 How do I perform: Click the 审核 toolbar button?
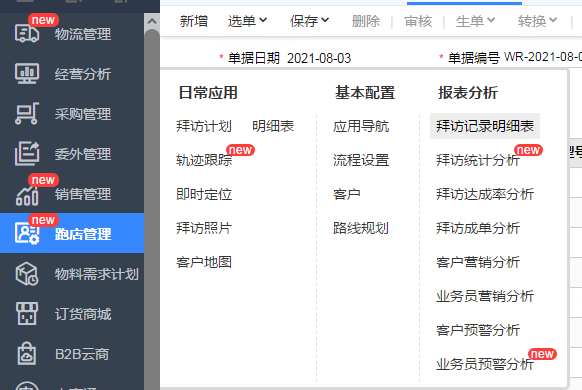[418, 21]
